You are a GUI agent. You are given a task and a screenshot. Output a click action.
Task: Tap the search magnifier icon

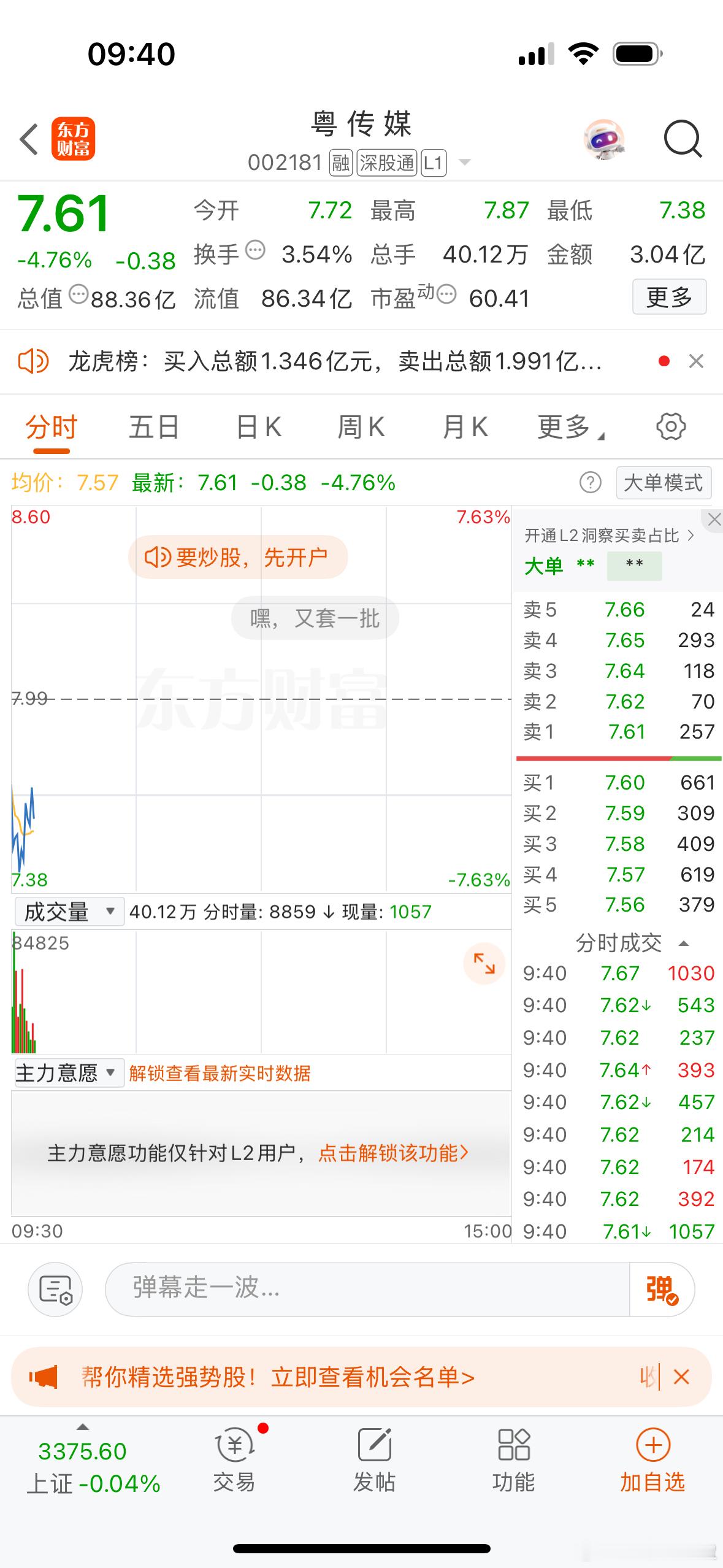pos(683,139)
